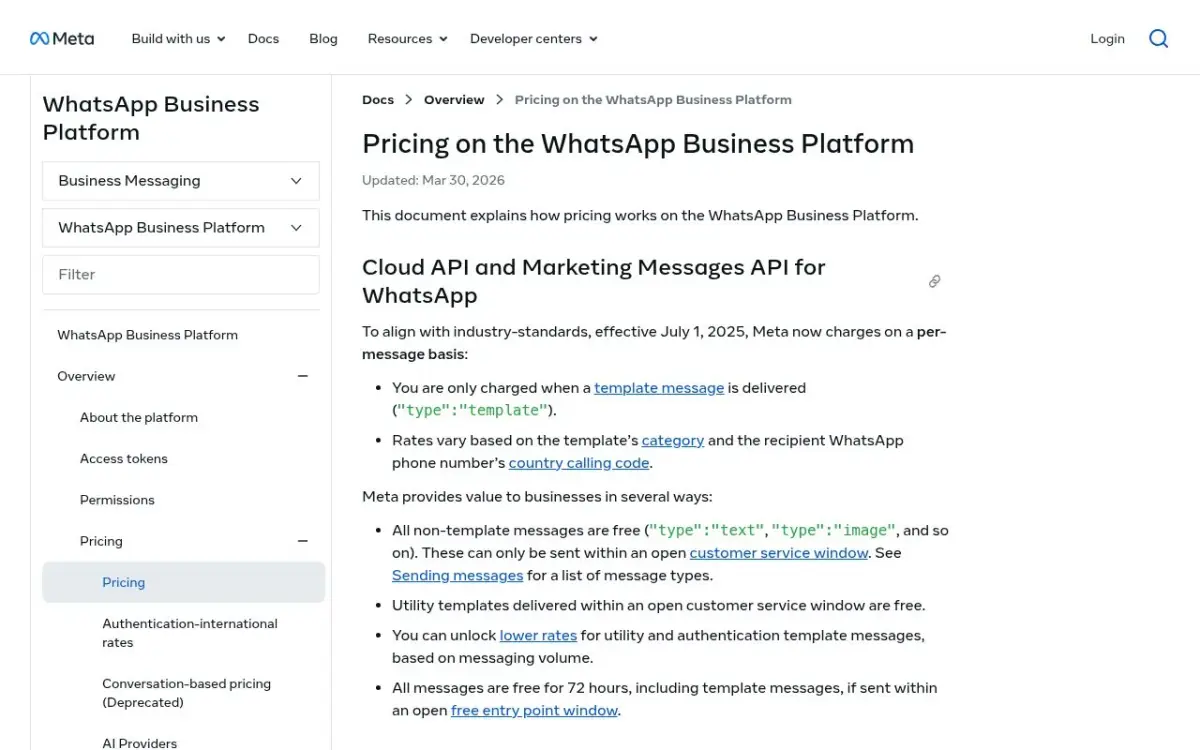Open Conversation-based pricing (Deprecated)
The height and width of the screenshot is (750, 1200).
point(186,693)
